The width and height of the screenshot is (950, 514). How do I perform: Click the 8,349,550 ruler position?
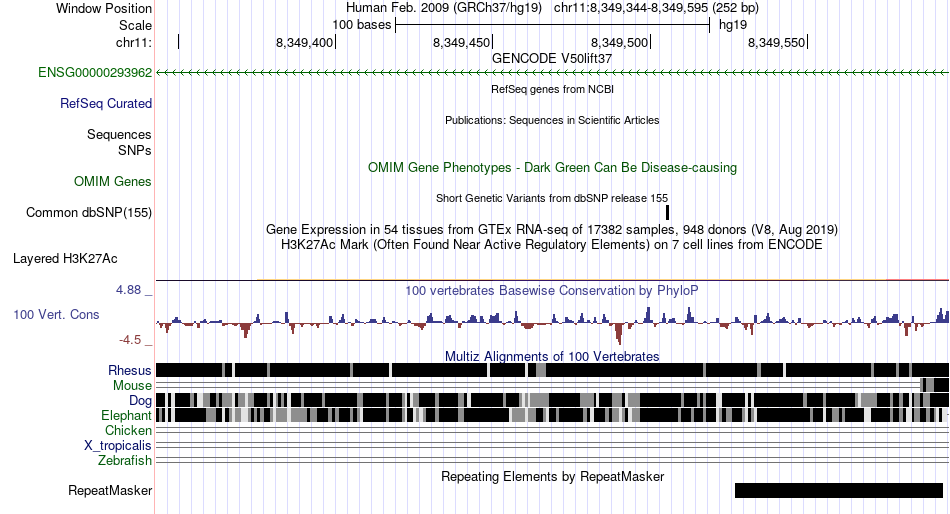click(x=777, y=42)
